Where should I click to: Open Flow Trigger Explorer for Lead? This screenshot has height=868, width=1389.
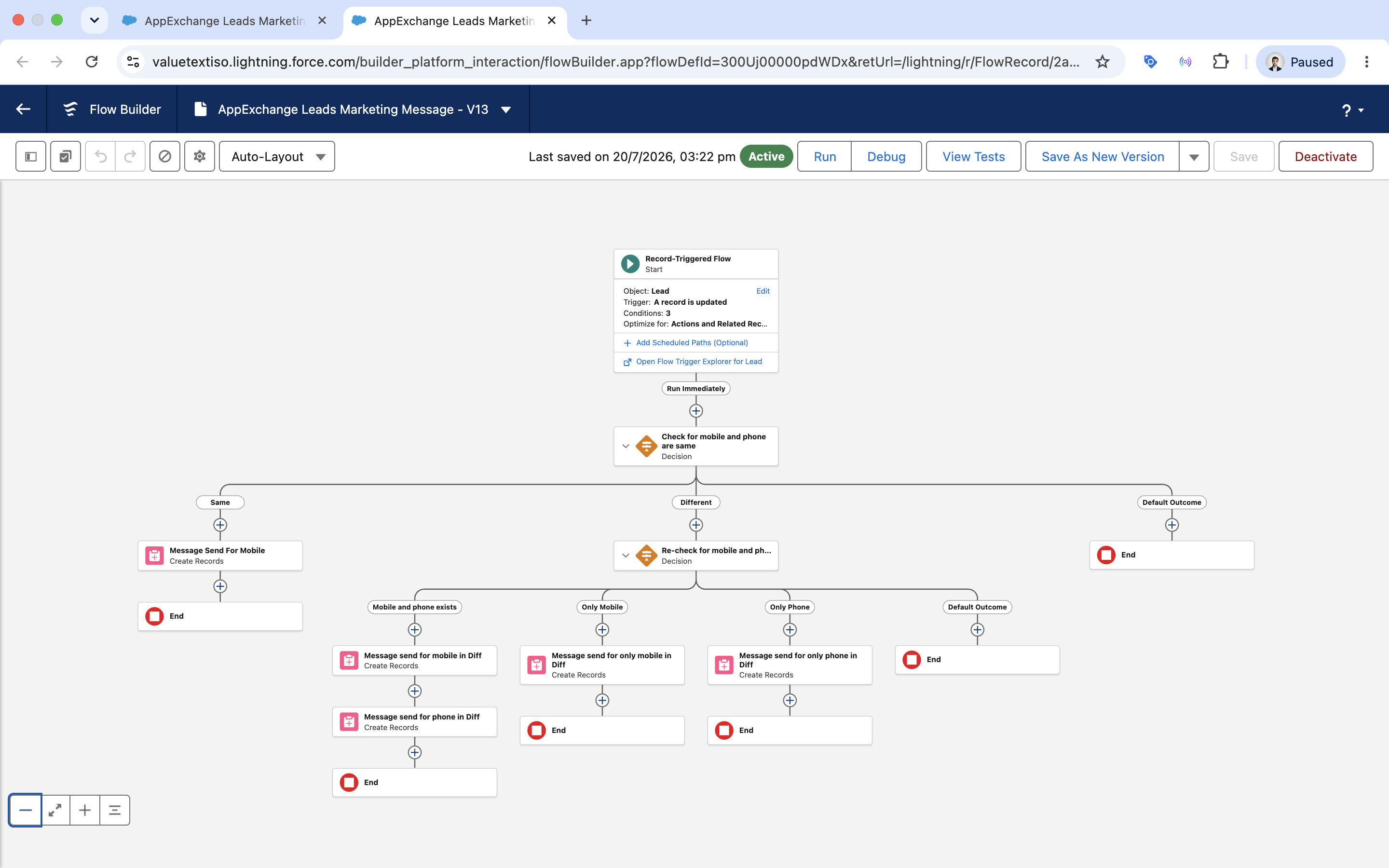point(698,362)
